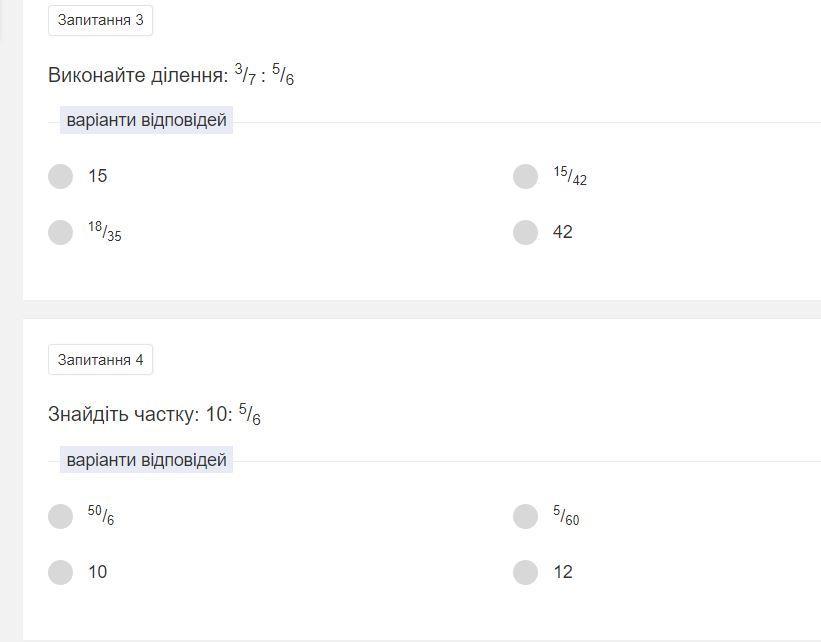Click the 5/60 answer text label
The height and width of the screenshot is (642, 821).
click(566, 516)
